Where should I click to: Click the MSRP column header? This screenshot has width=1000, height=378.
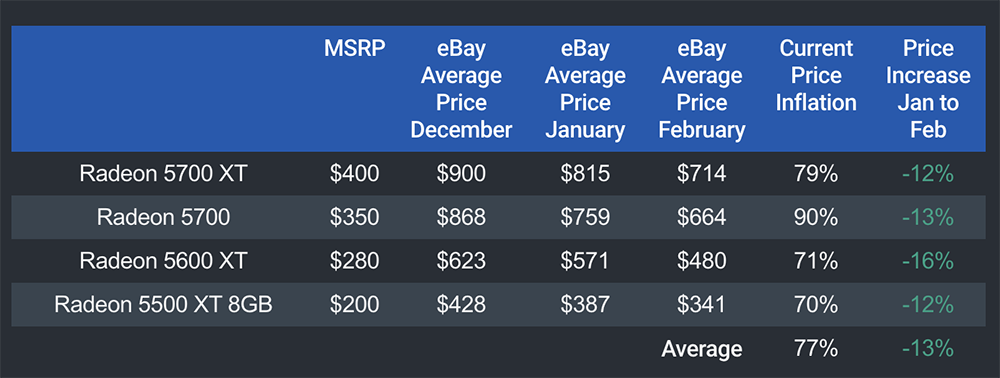(x=354, y=48)
